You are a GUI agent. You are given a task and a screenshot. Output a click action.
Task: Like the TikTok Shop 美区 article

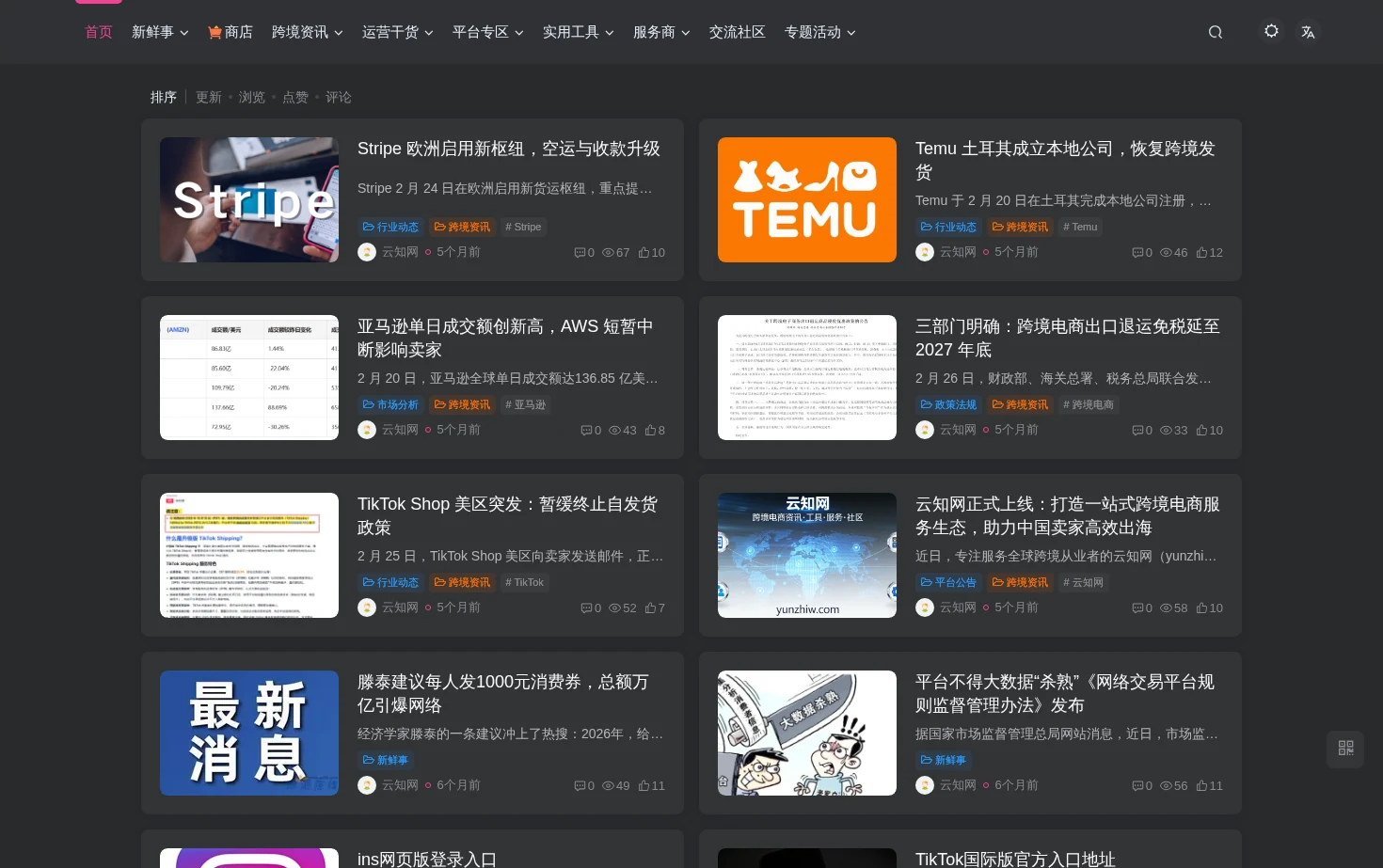pos(650,608)
